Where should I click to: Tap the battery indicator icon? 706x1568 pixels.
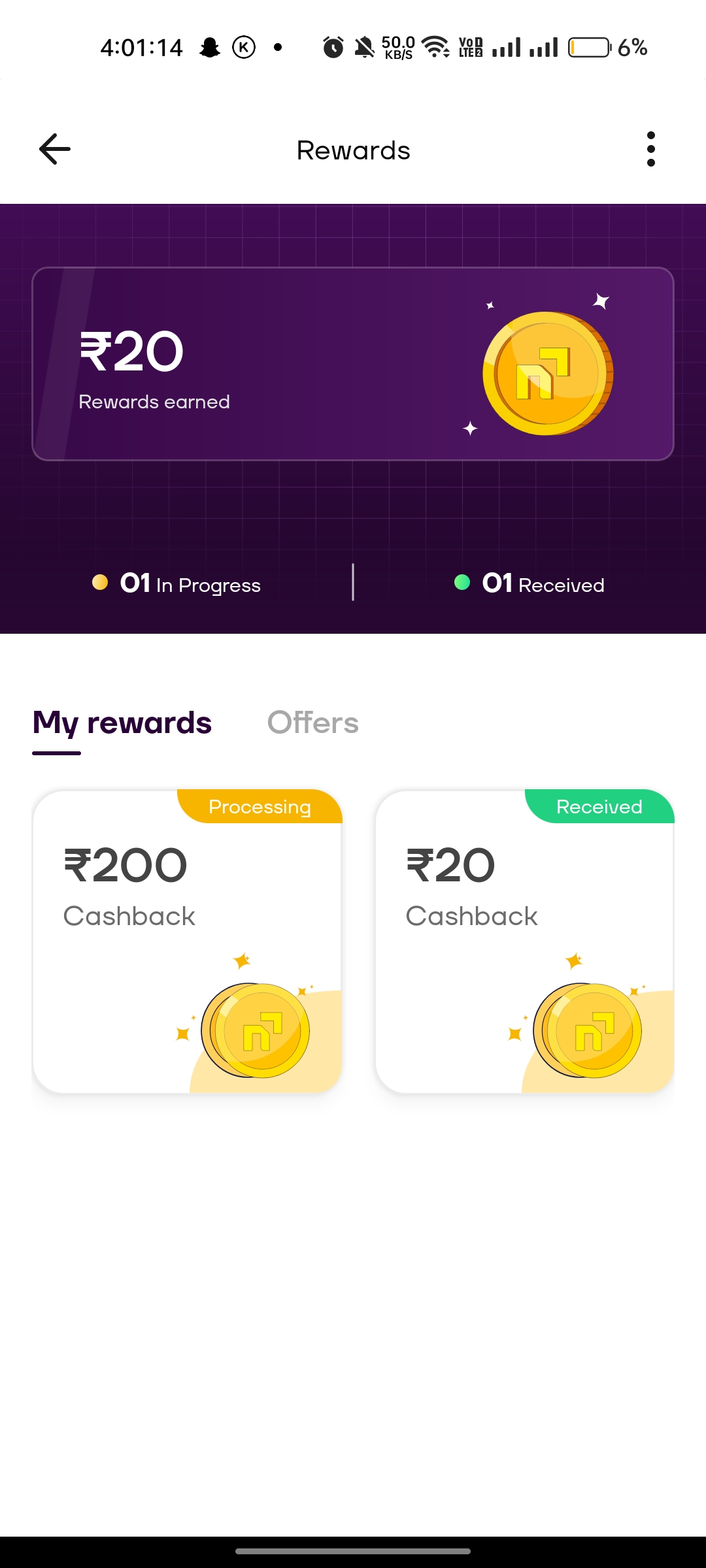[x=589, y=48]
